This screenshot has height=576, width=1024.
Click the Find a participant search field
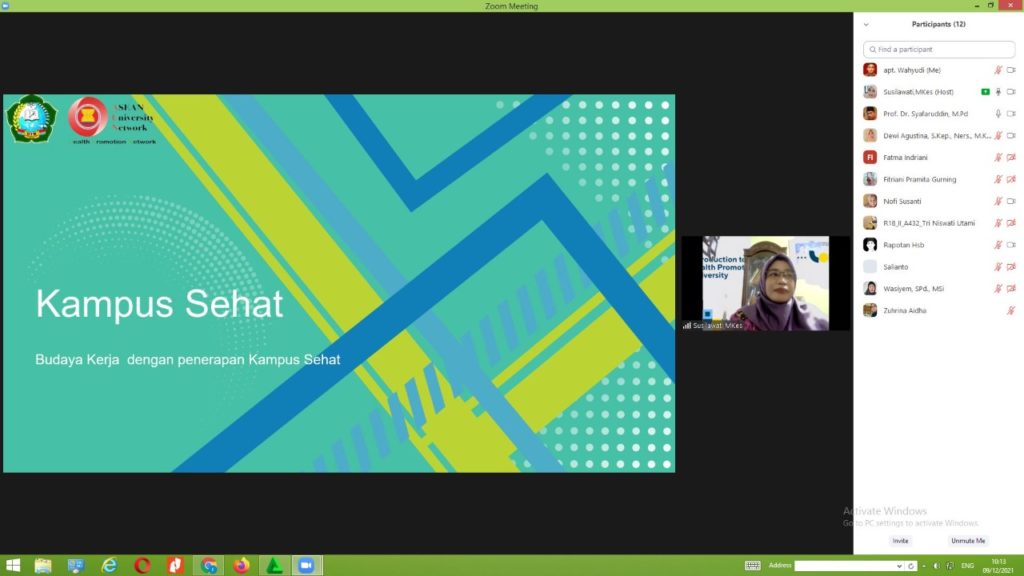pos(939,50)
